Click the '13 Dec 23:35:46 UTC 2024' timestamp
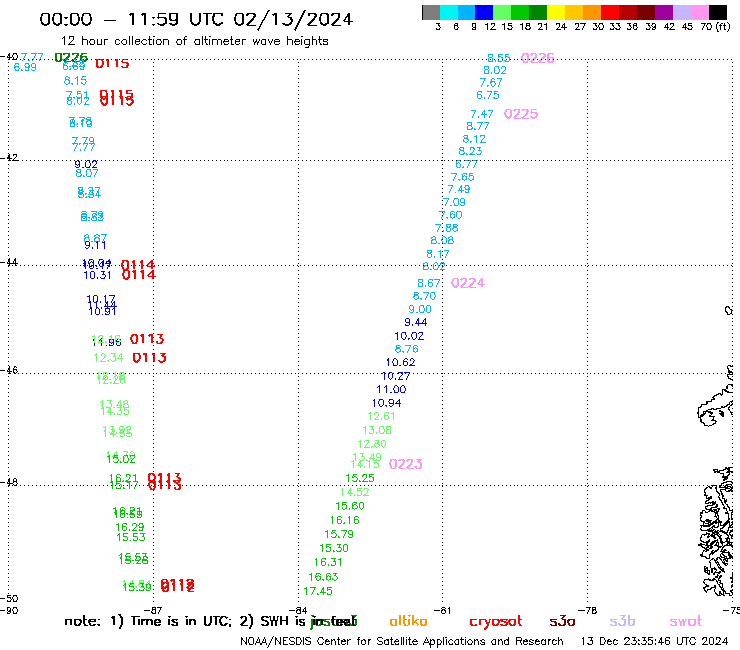Screen dimensions: 740x650 pos(654,641)
